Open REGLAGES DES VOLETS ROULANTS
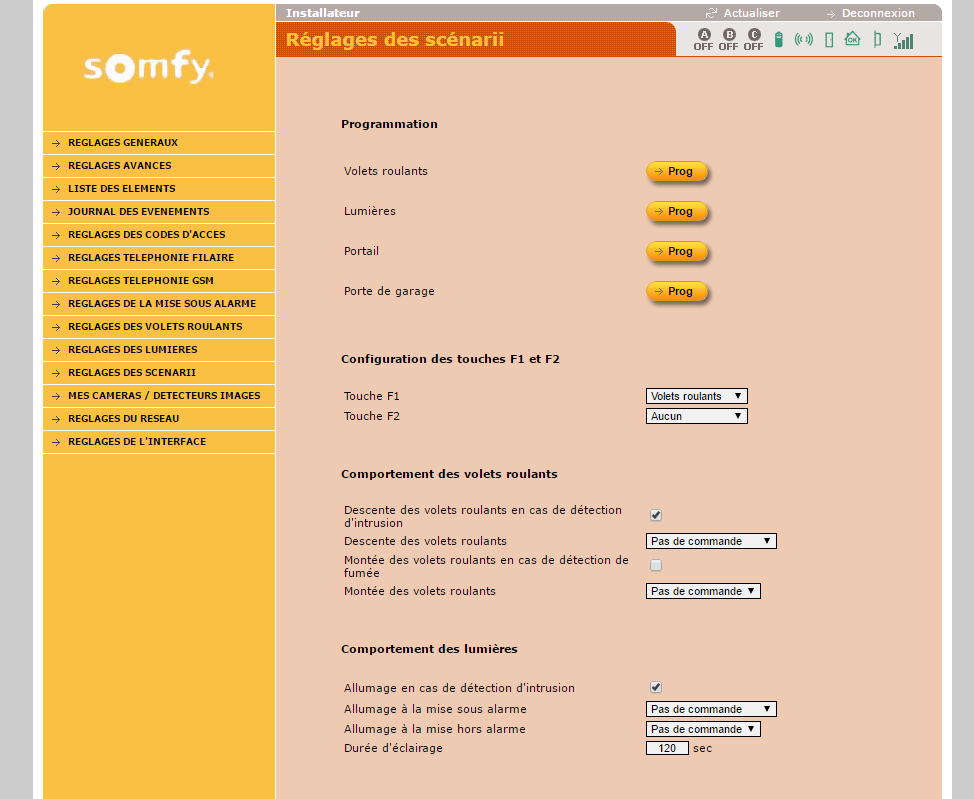This screenshot has height=799, width=974. coord(159,327)
